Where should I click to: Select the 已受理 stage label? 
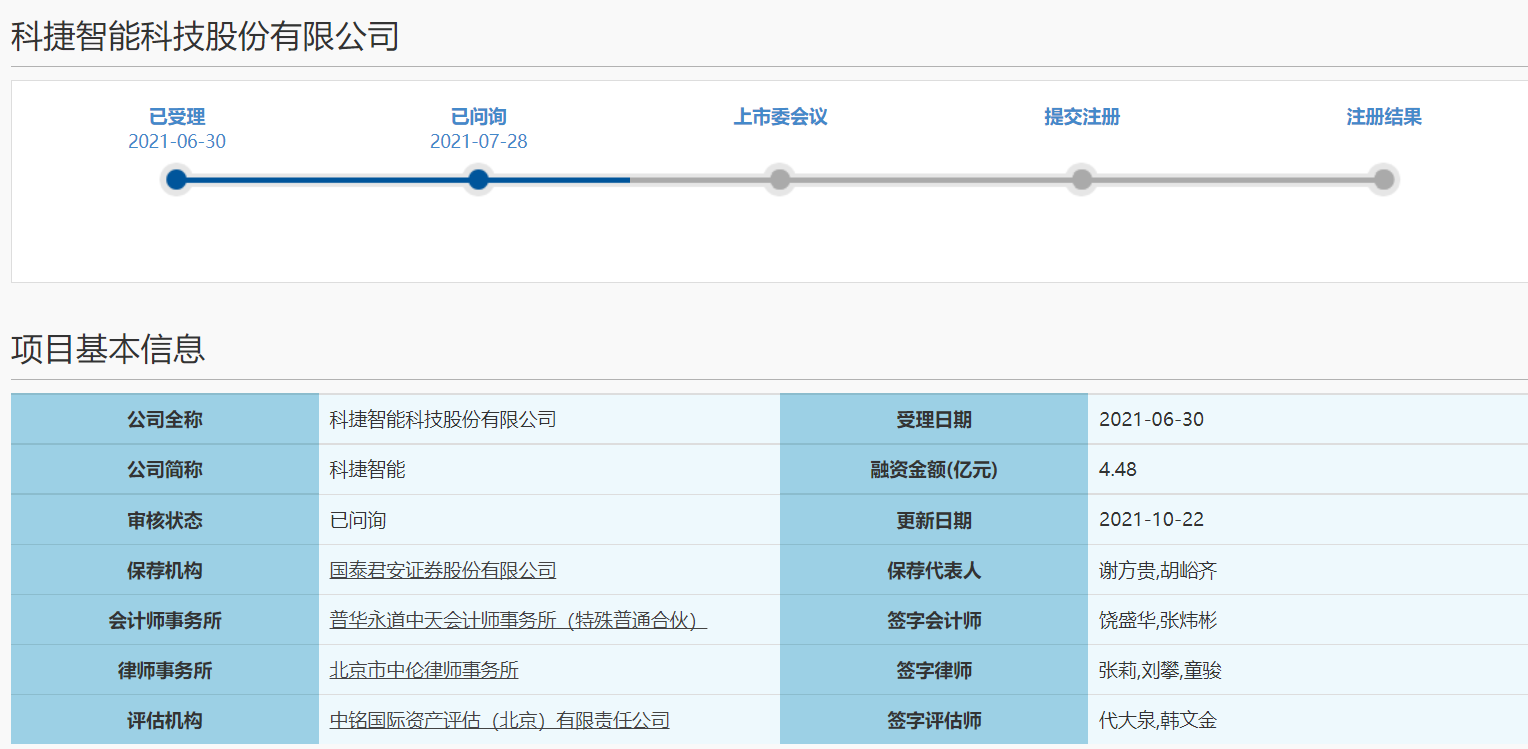pos(177,117)
